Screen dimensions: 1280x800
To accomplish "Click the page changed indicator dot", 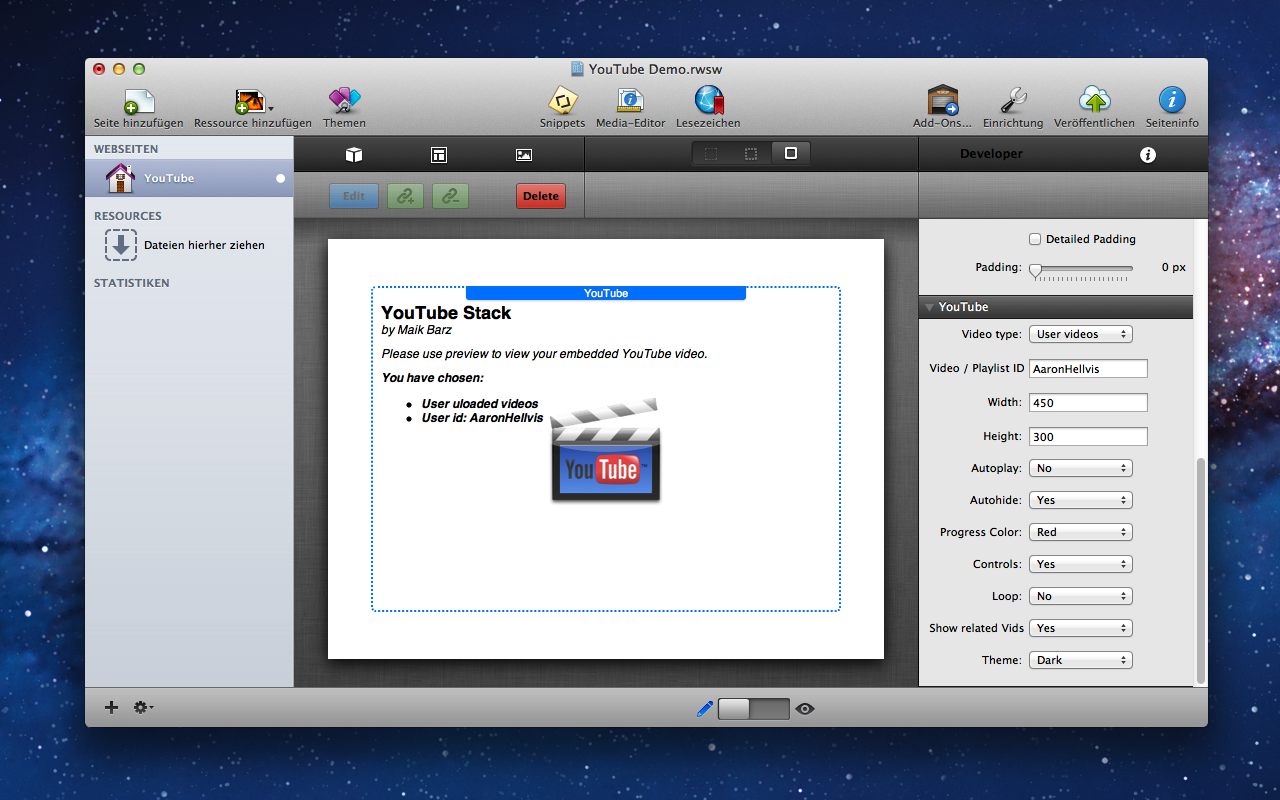I will 280,178.
